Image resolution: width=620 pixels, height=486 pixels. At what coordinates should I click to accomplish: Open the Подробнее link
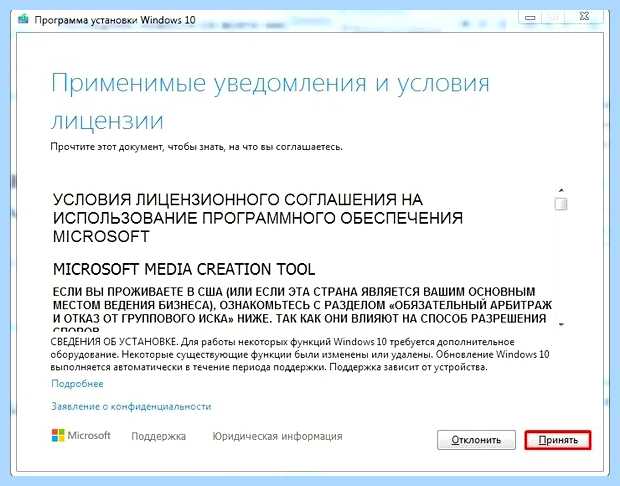click(x=77, y=384)
